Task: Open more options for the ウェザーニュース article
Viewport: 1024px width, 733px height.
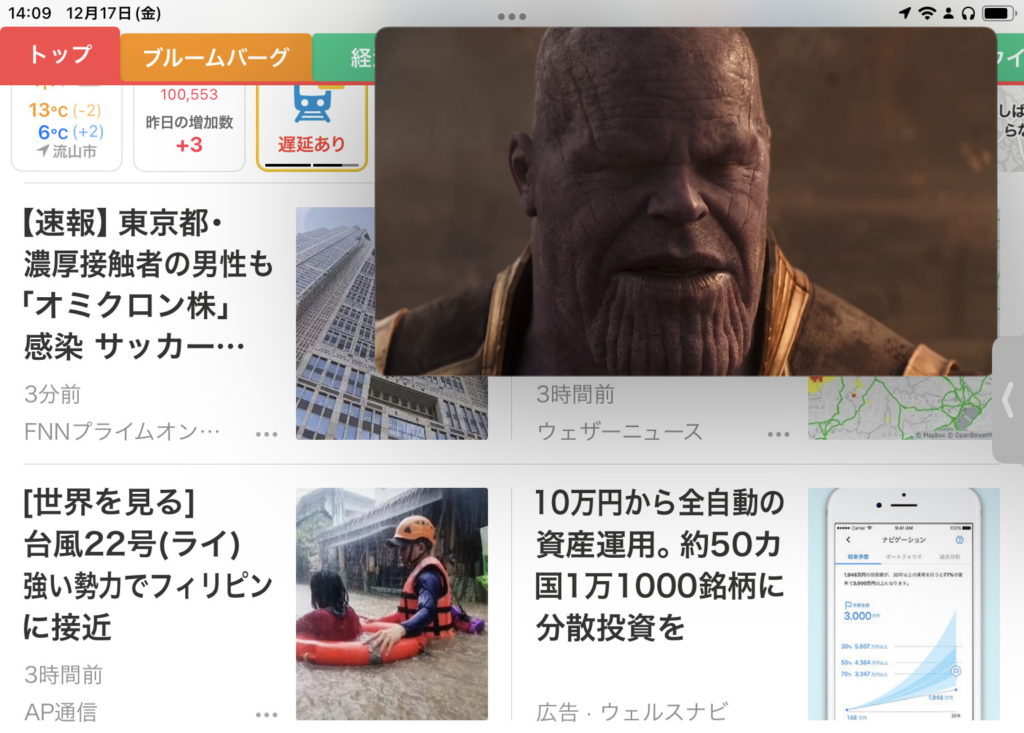Action: pos(778,434)
